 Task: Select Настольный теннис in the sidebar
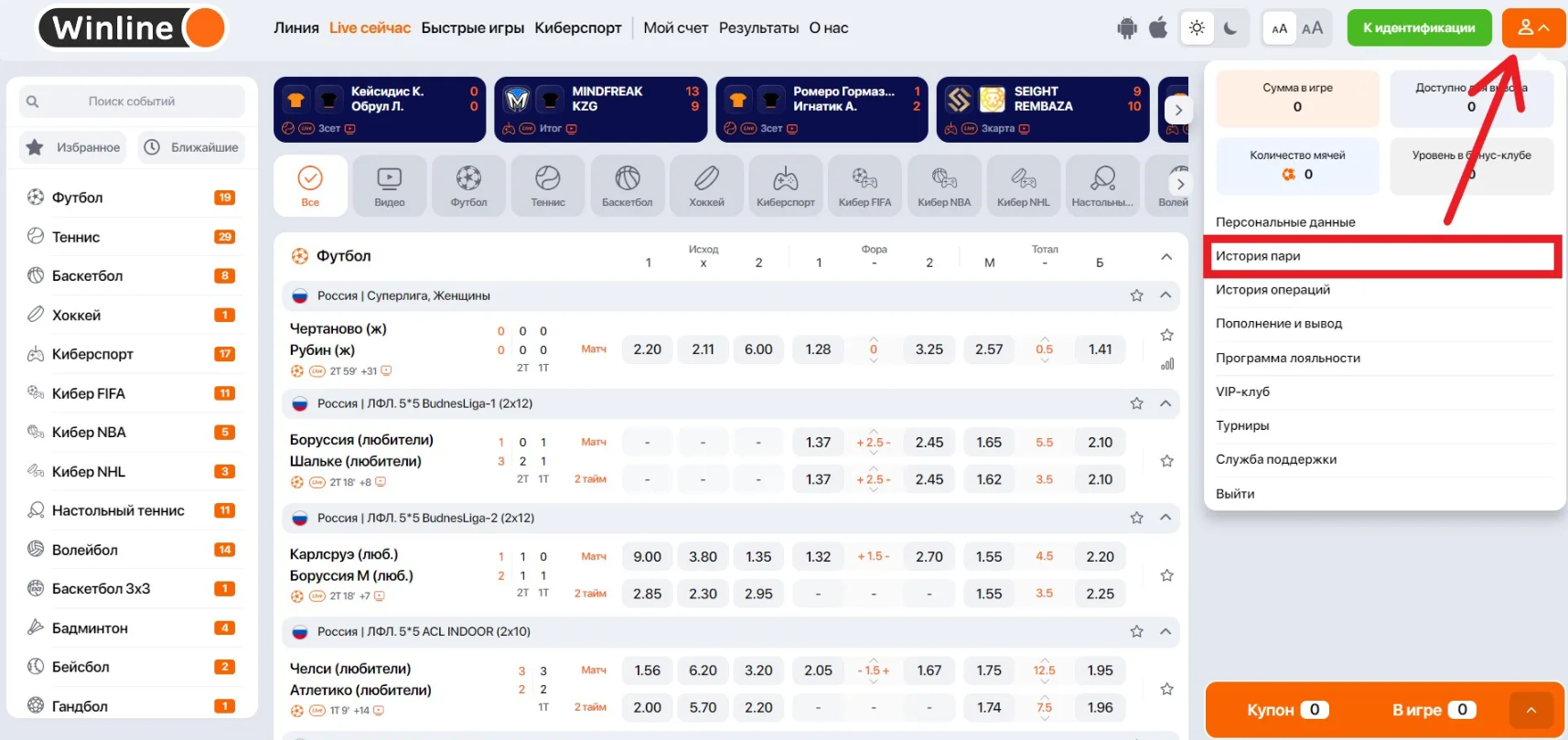click(132, 510)
